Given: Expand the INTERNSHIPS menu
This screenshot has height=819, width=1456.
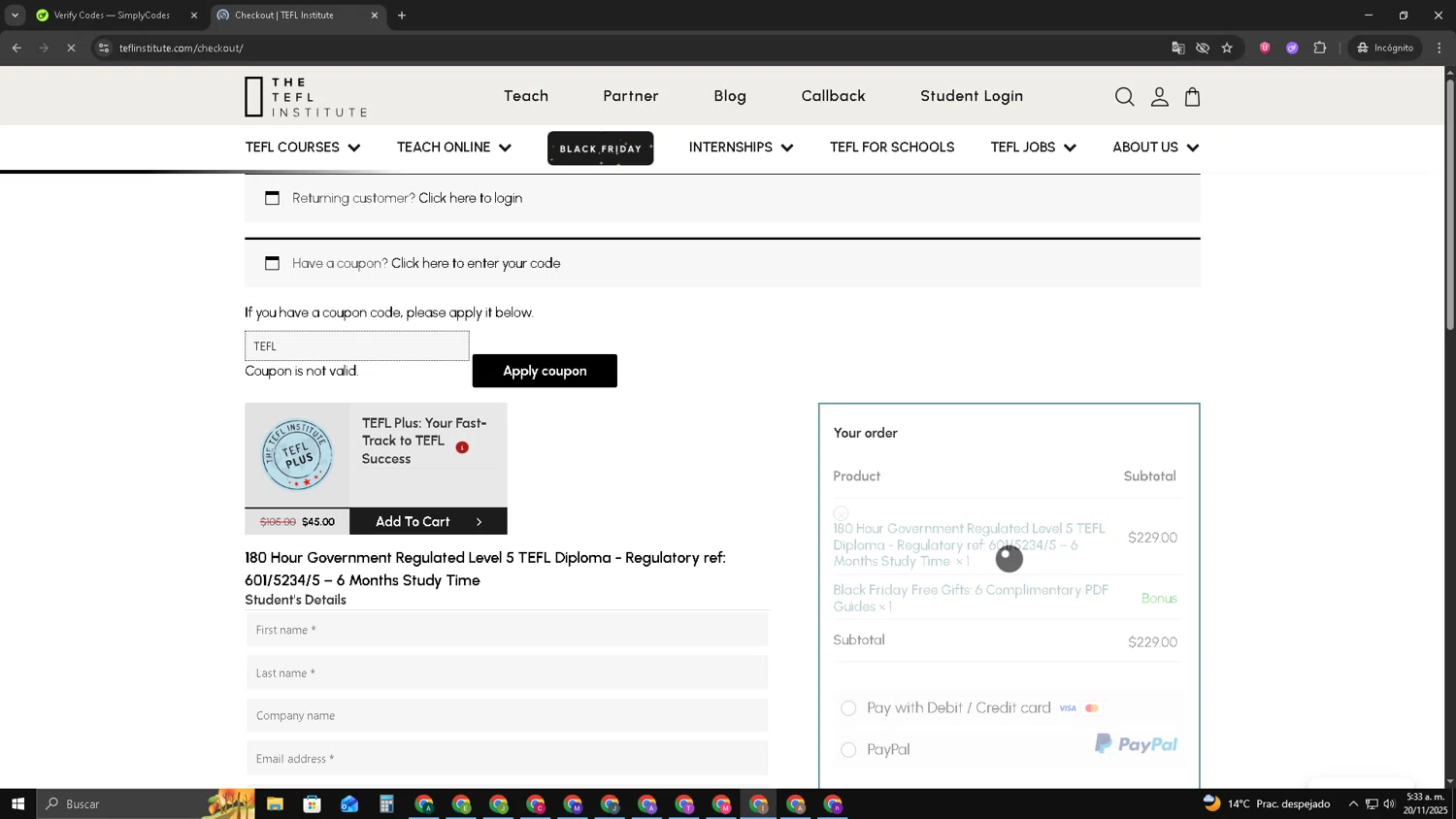Looking at the screenshot, I should pos(741,147).
